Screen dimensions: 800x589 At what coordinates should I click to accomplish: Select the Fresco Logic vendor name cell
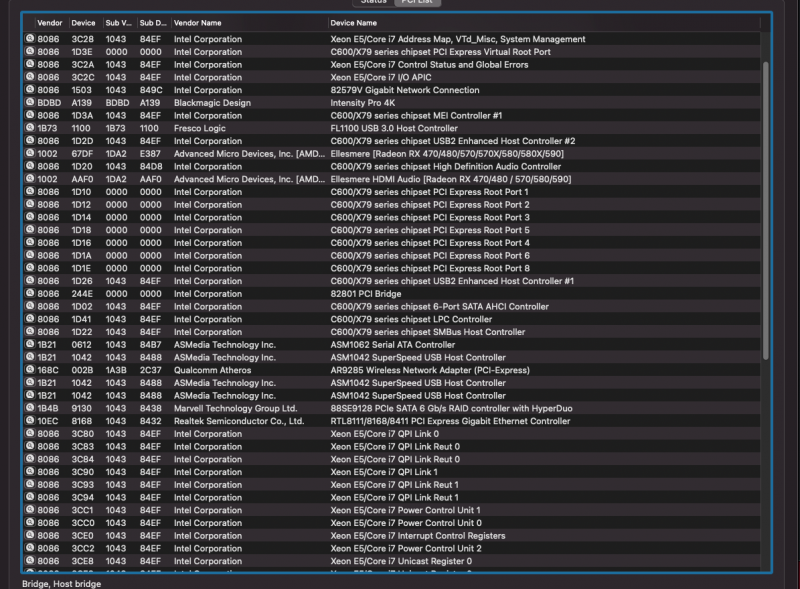[x=199, y=128]
